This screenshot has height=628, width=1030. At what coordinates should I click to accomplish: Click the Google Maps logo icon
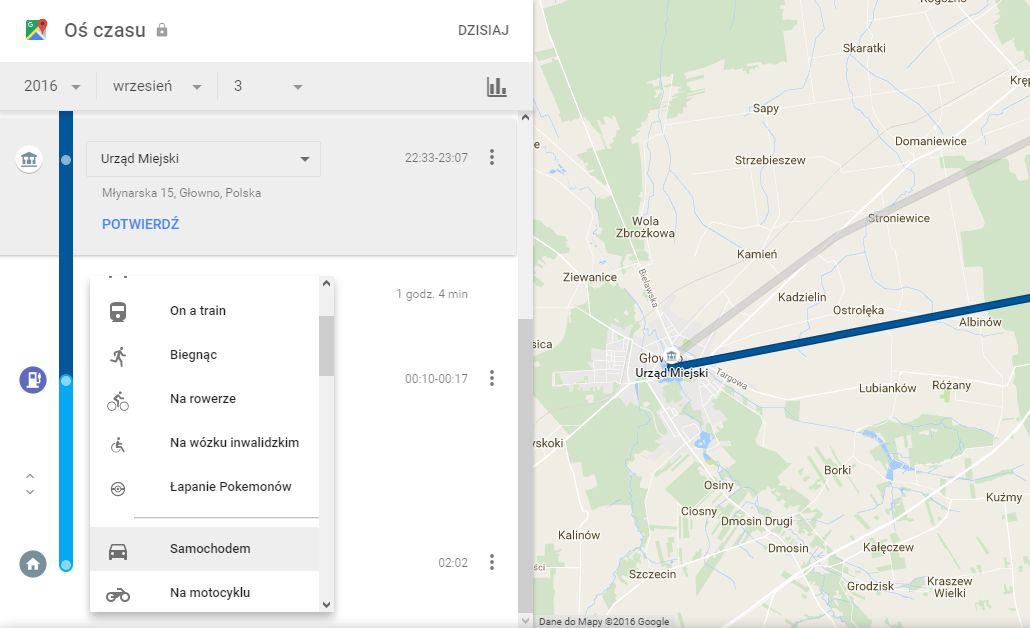pos(36,30)
